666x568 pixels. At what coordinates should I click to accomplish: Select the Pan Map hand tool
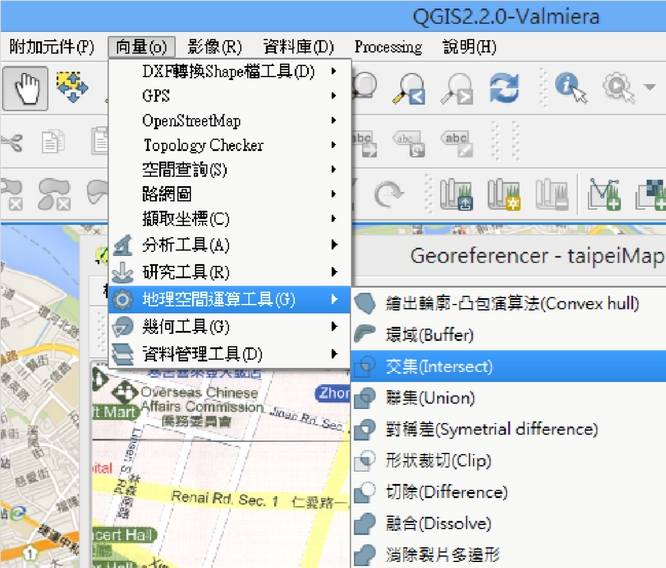(25, 88)
